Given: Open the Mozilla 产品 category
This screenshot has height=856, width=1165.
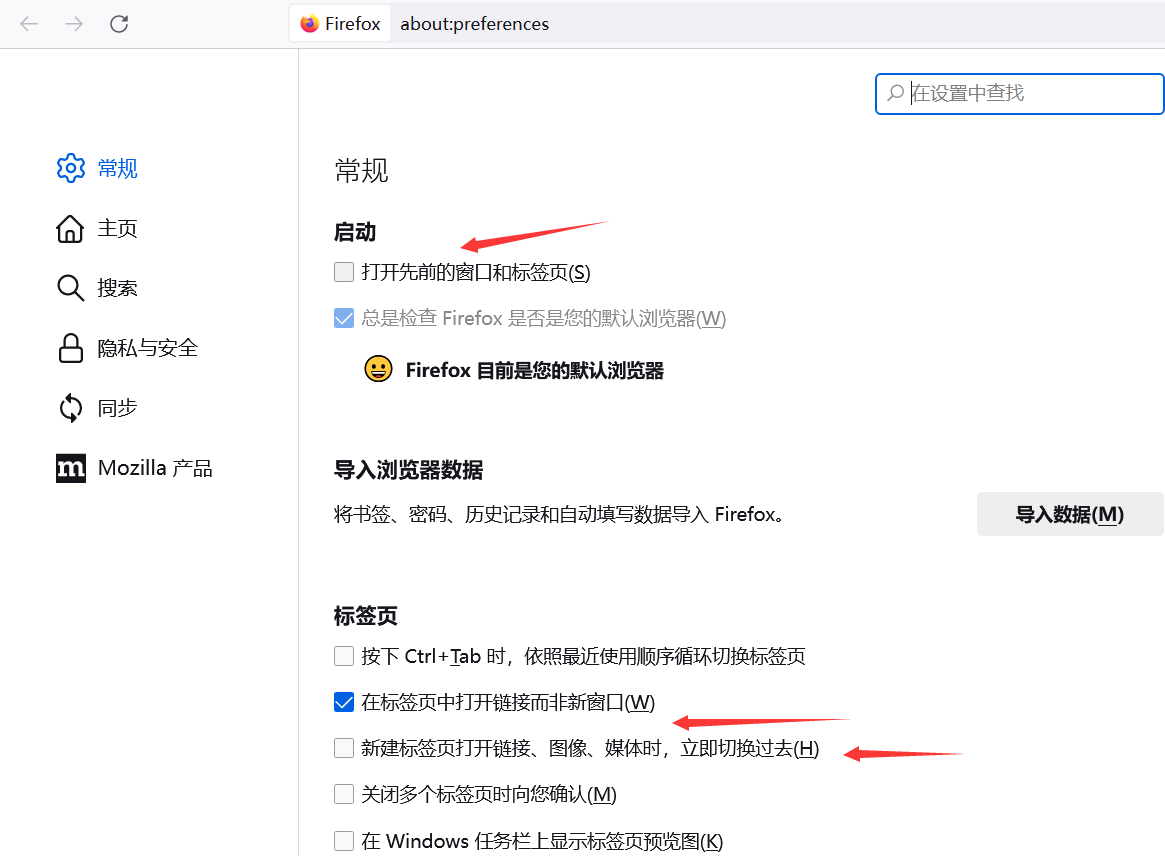Looking at the screenshot, I should coord(155,468).
